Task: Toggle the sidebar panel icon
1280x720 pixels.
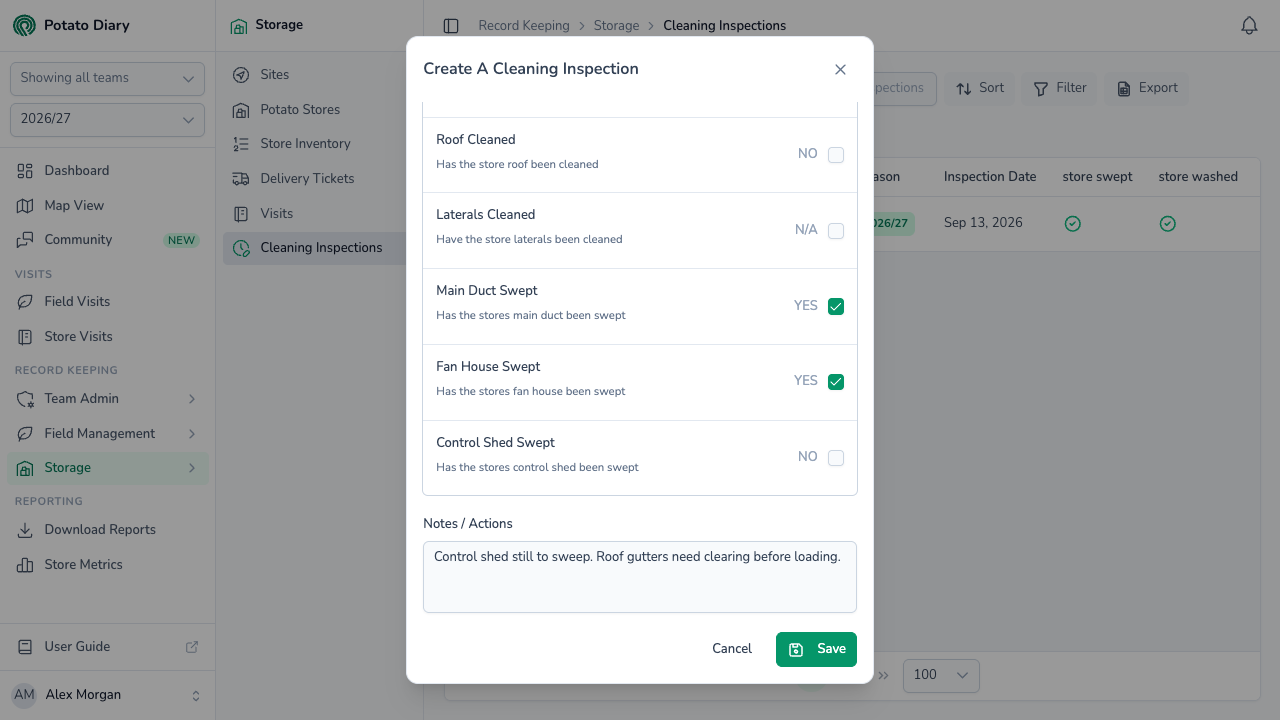Action: [x=451, y=26]
